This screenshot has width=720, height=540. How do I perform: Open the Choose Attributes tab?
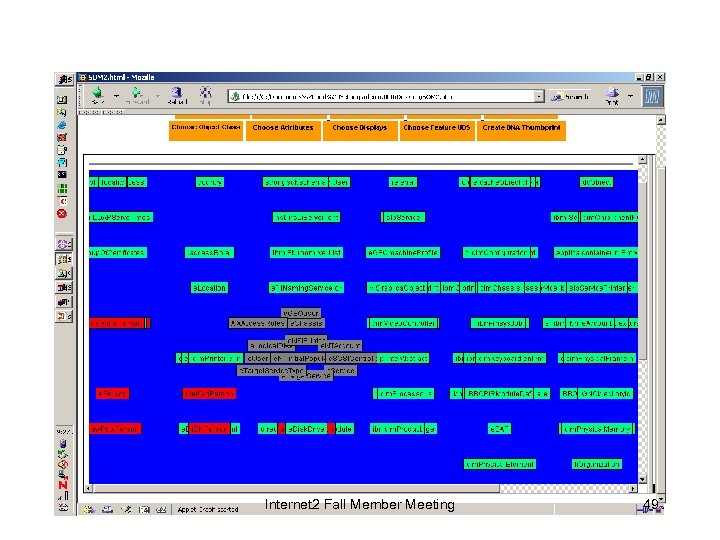283,129
